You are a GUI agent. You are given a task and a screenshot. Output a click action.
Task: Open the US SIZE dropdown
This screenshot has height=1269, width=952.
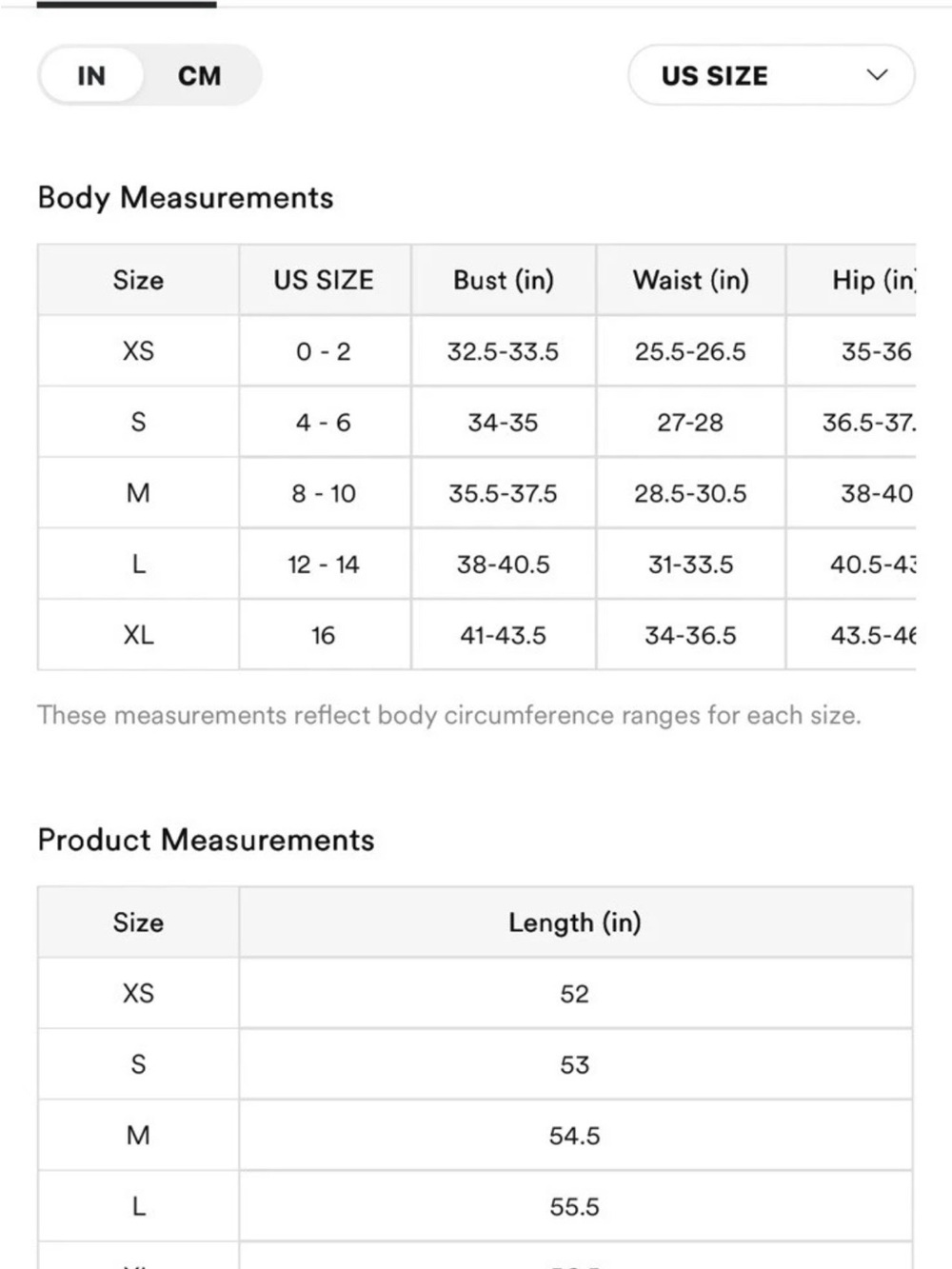click(771, 75)
